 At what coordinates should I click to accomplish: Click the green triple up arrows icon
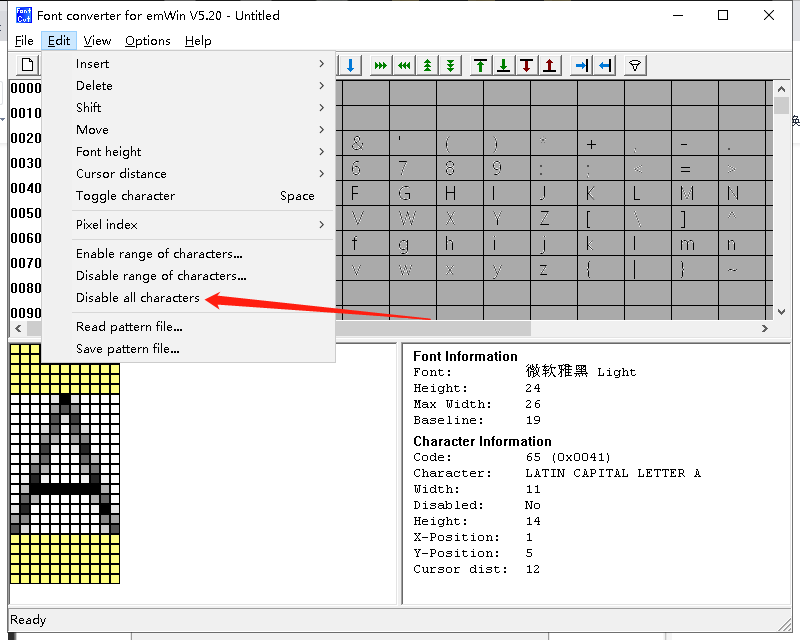428,66
